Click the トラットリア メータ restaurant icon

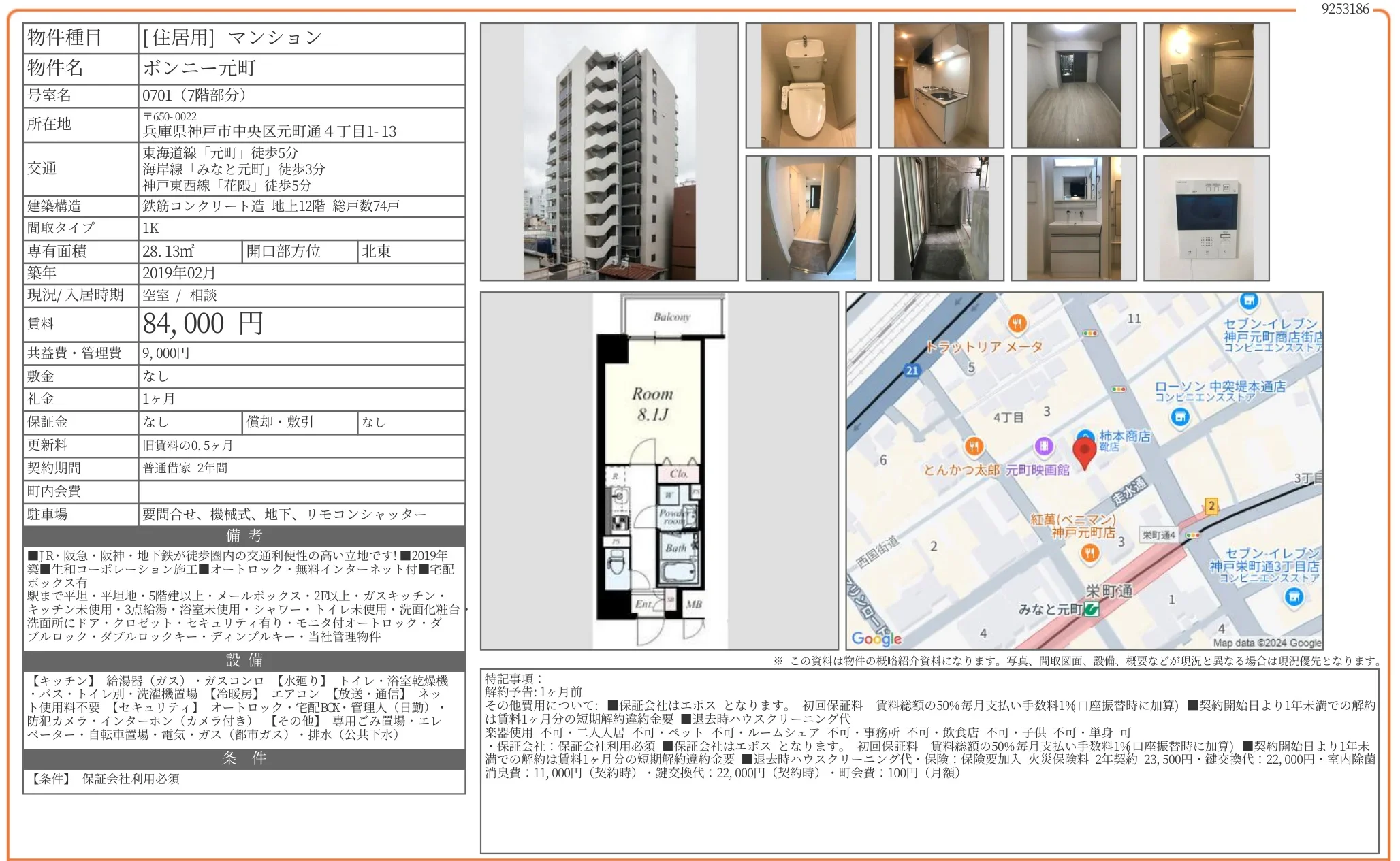point(1016,325)
